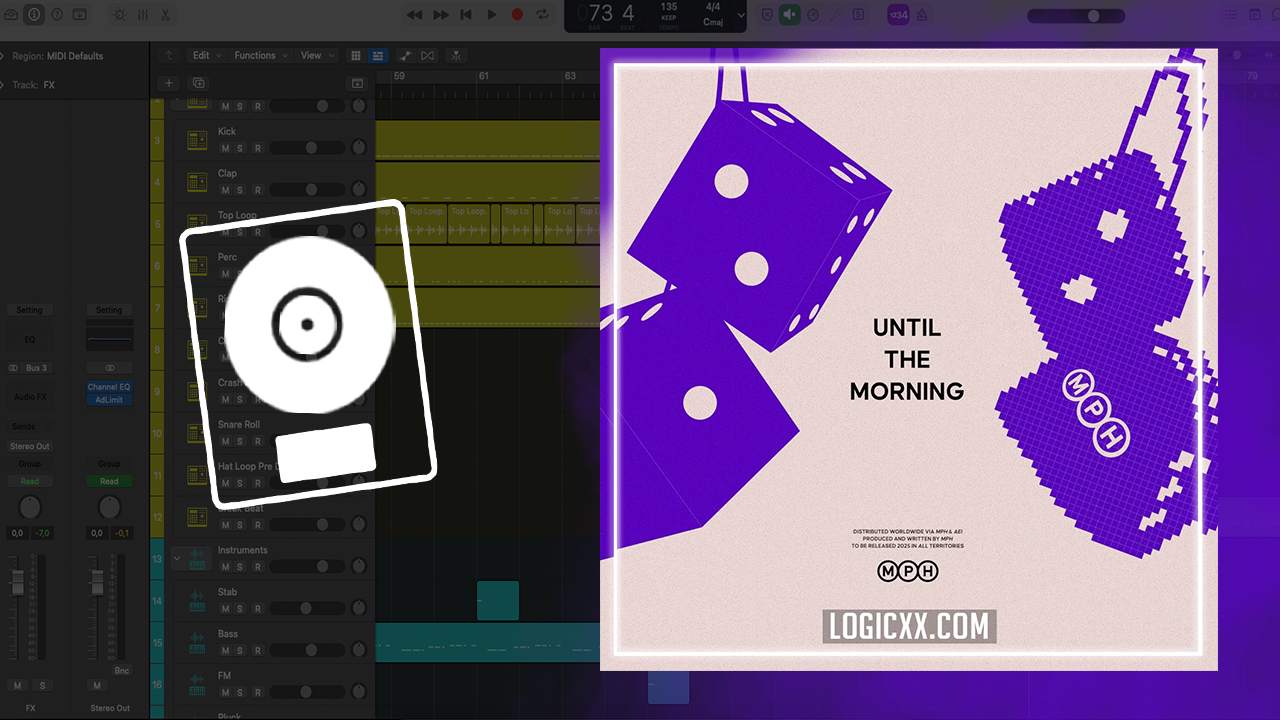Open the LCD display mode dropdown arrow

741,16
